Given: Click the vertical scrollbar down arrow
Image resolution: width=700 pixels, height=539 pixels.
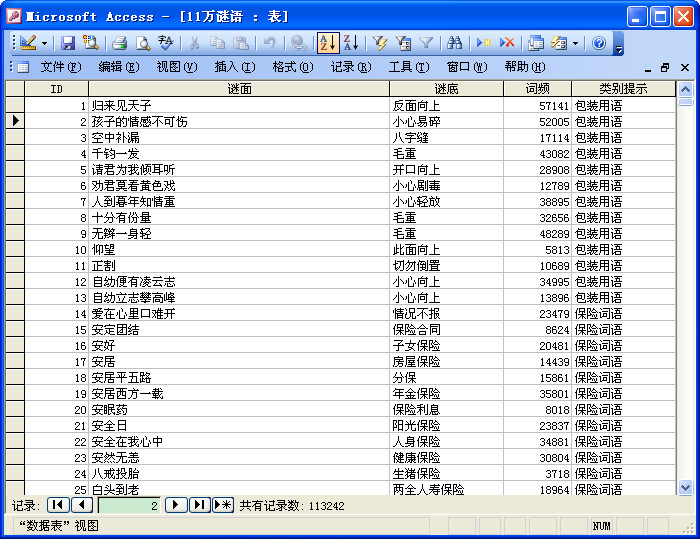Looking at the screenshot, I should pos(685,487).
